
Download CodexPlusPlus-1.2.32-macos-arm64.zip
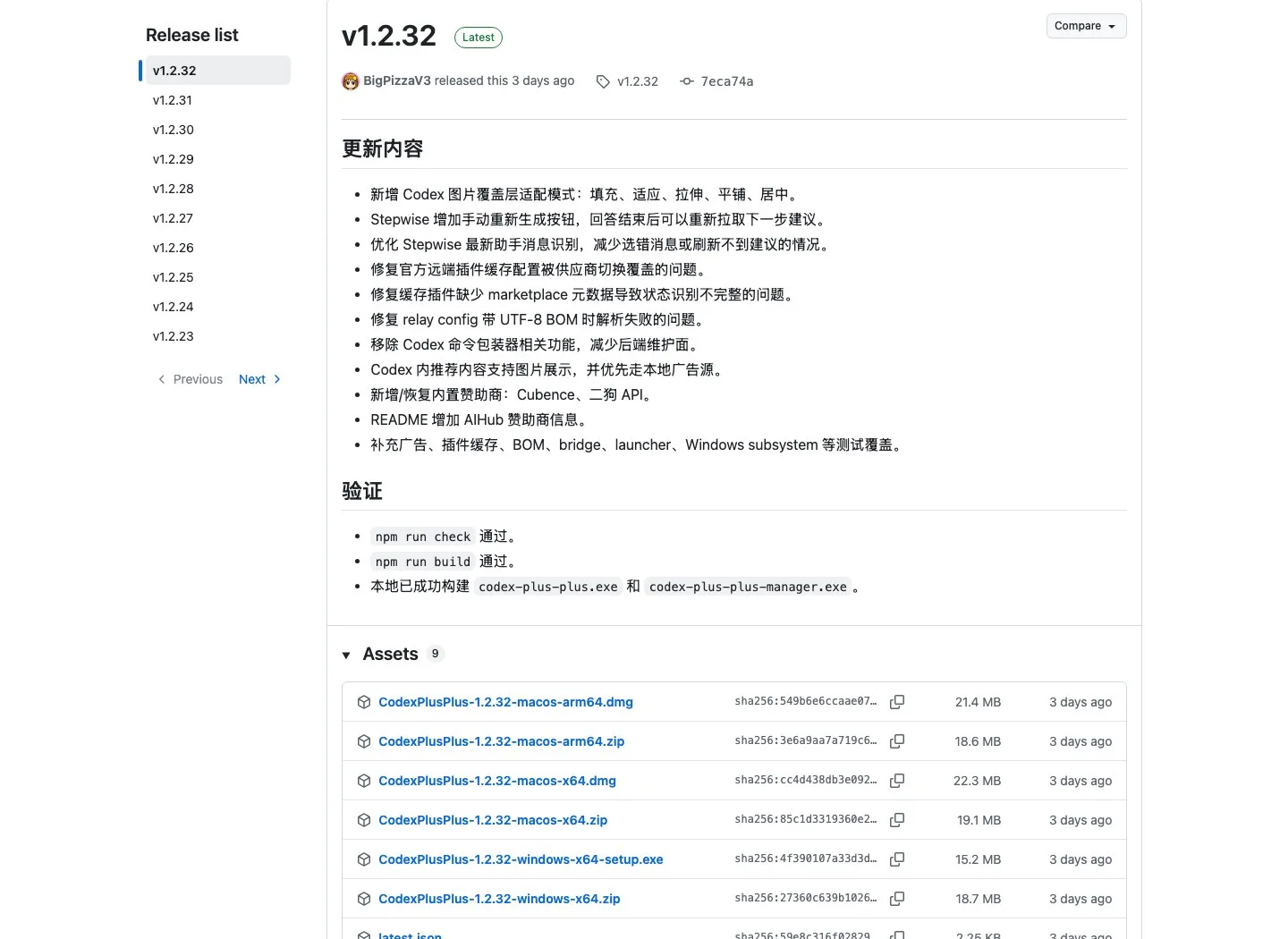click(x=502, y=741)
